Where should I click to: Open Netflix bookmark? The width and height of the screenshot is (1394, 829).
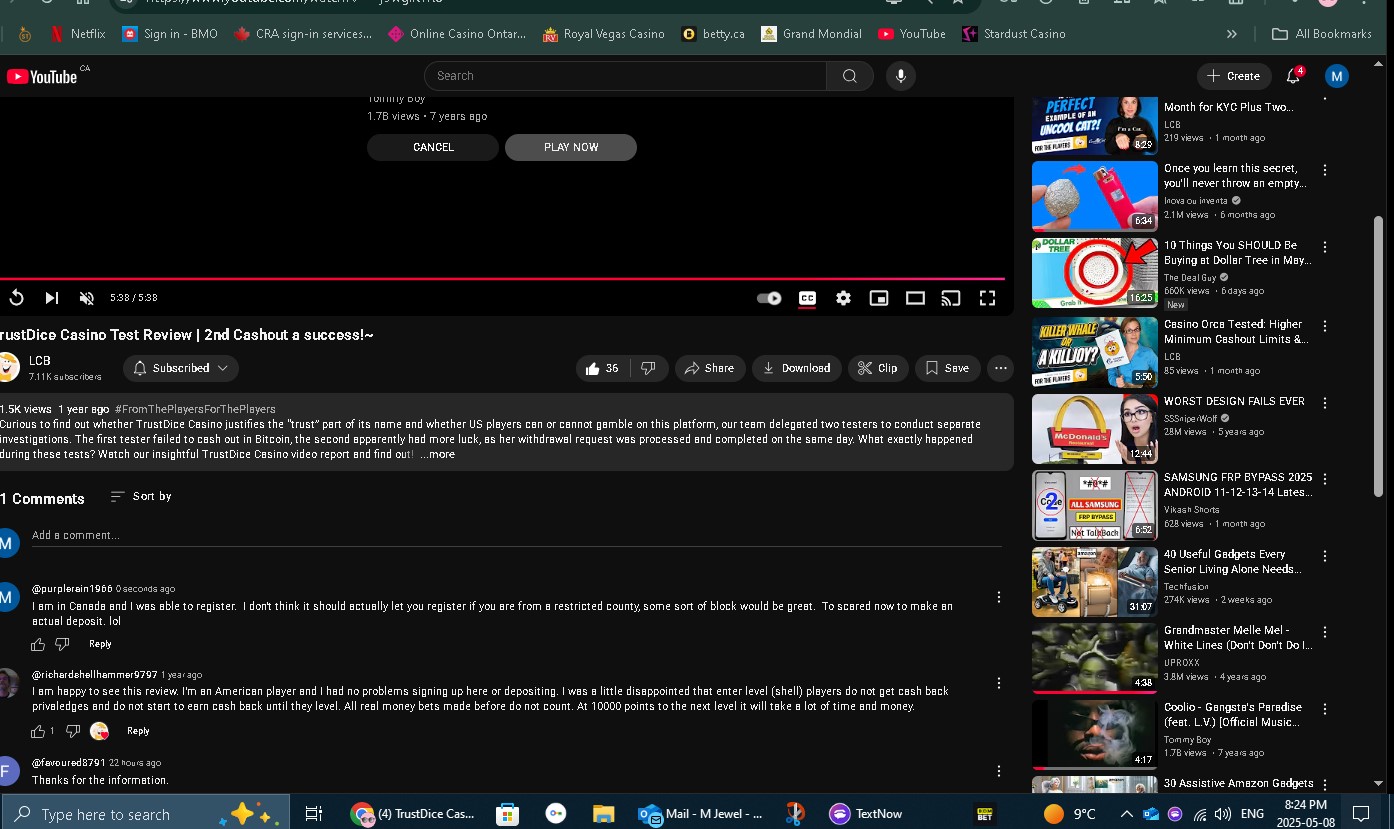tap(77, 34)
